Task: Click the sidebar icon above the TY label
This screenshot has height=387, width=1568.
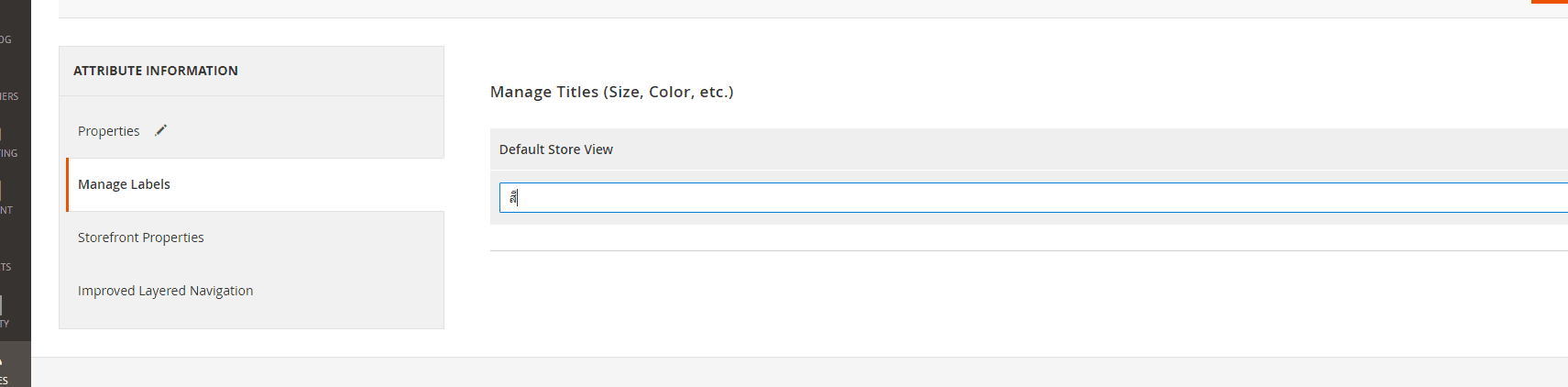Action: click(x=1, y=304)
